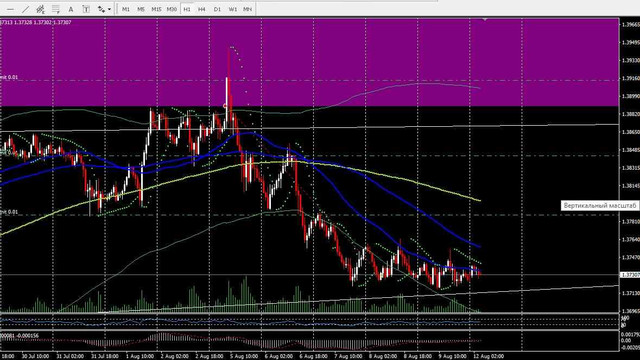Switch chart to M5 timeframe
The image size is (640, 360).
(141, 9)
